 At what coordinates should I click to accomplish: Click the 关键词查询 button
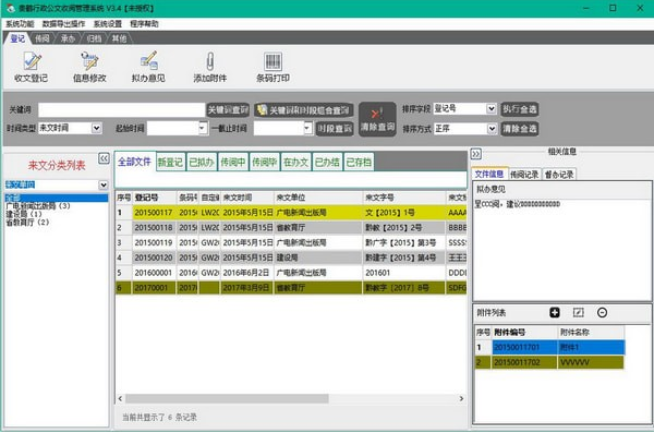coord(228,110)
